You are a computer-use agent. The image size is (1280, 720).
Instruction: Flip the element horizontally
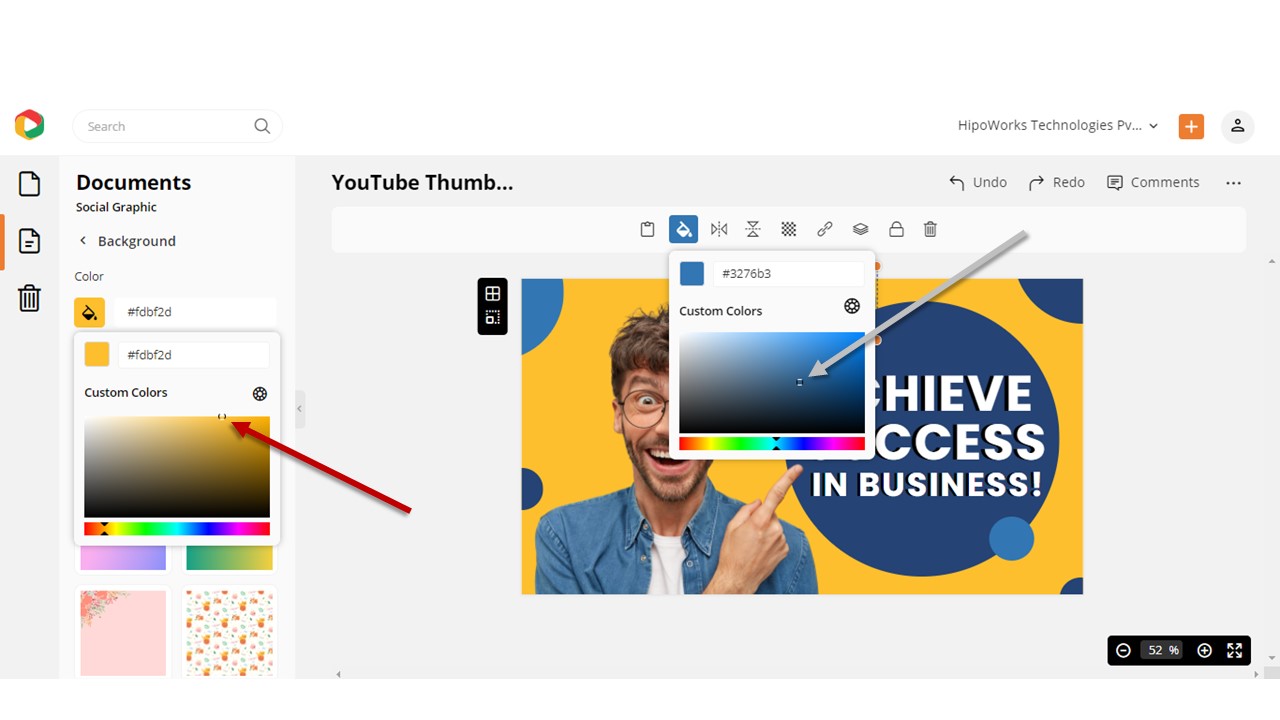point(719,229)
